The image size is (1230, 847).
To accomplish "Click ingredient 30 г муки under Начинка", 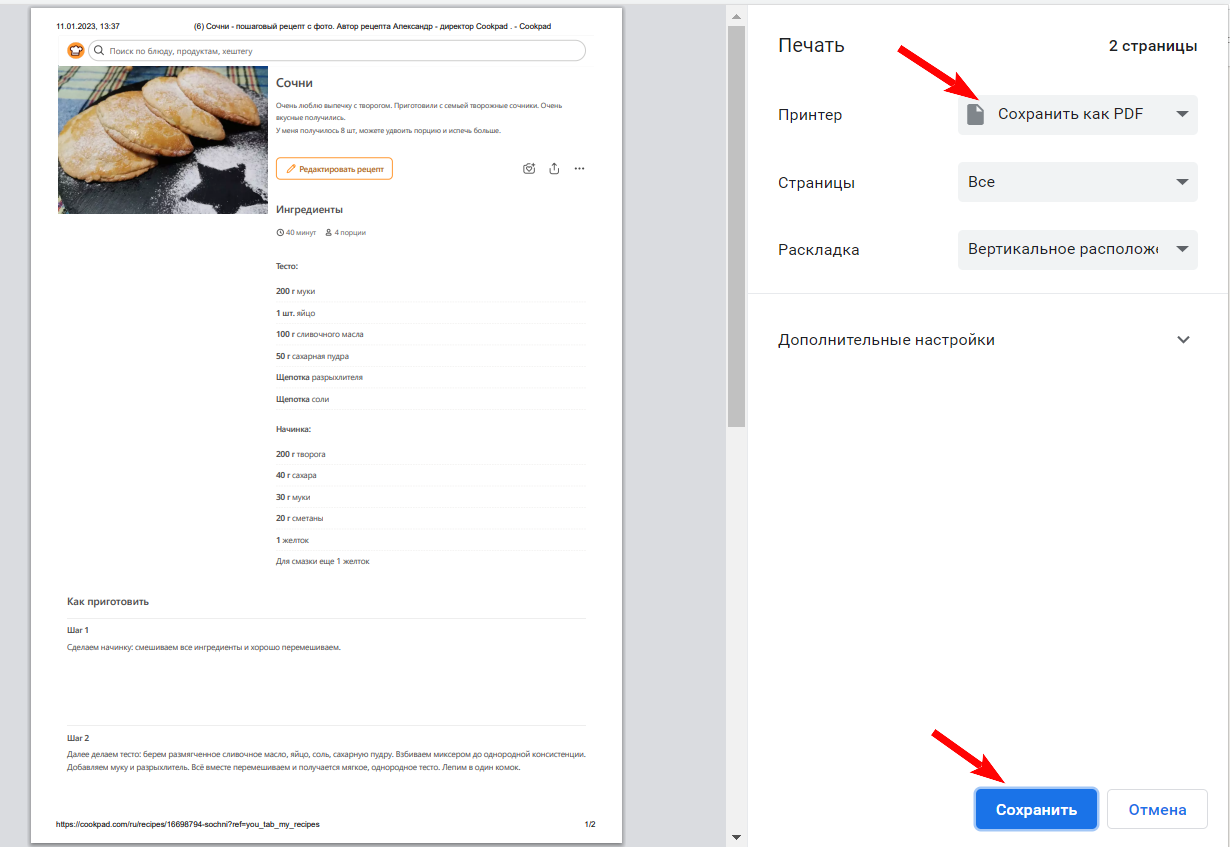I will point(293,497).
